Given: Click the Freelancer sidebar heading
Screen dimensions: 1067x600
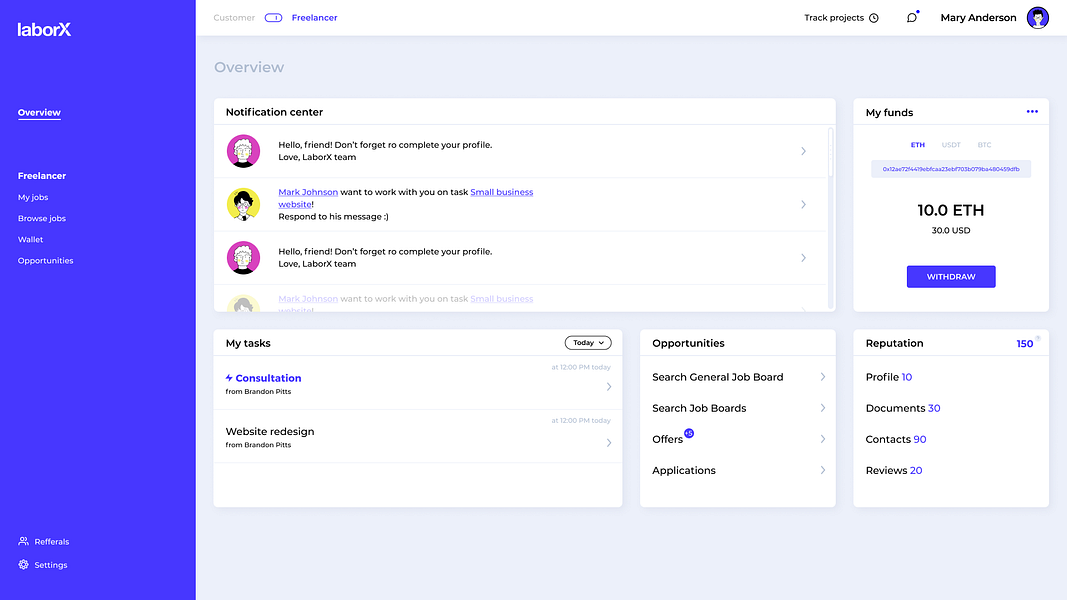Looking at the screenshot, I should coord(42,176).
